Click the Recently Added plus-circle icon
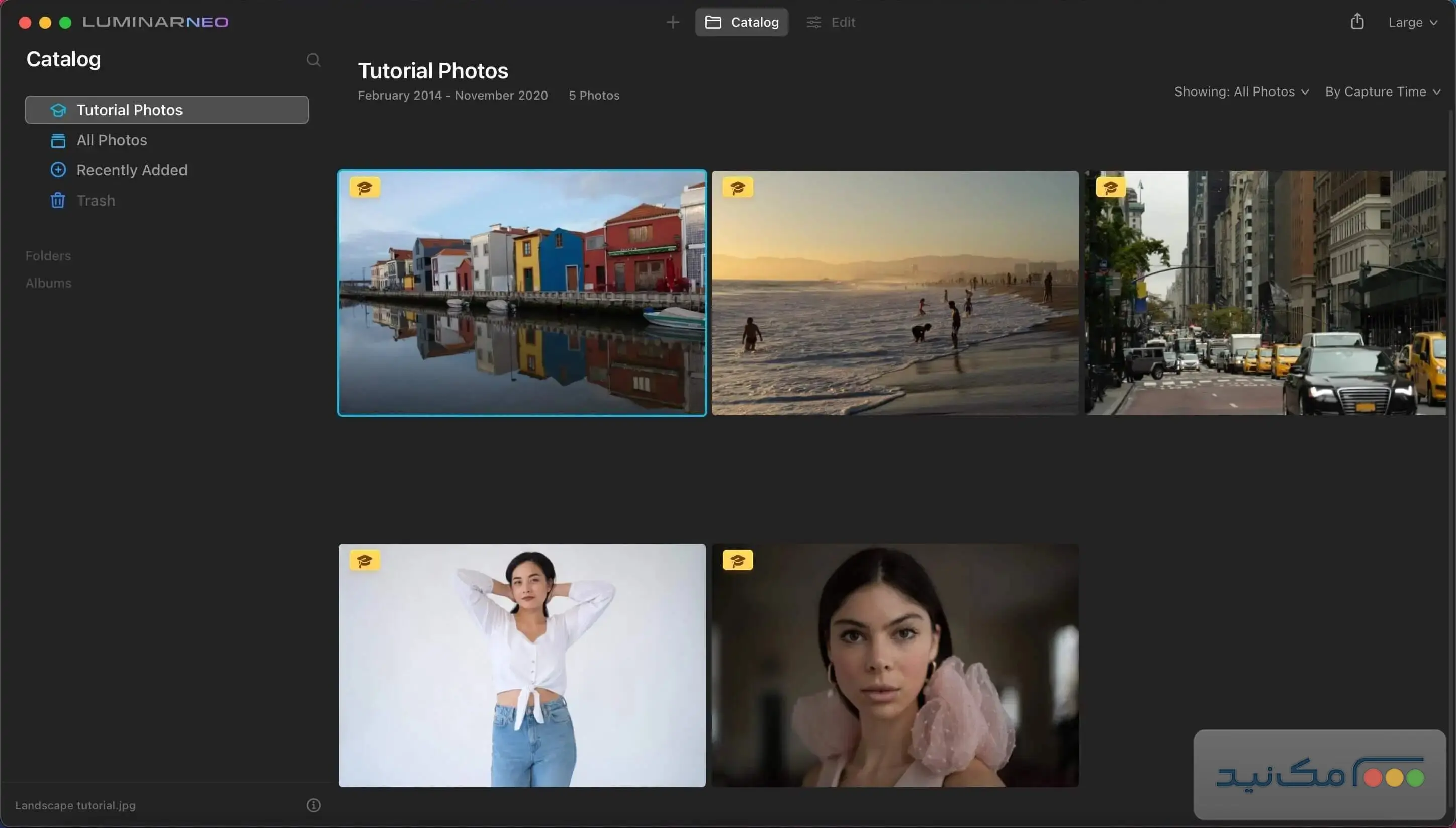 pos(58,169)
